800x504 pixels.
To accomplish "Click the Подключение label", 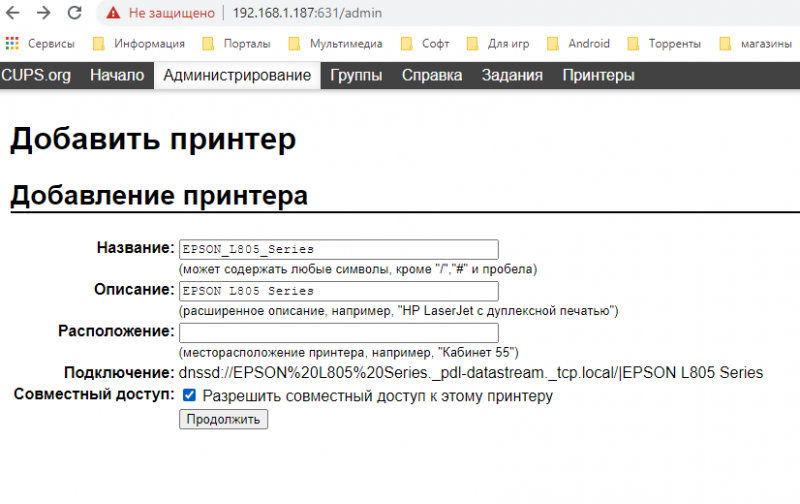I will pyautogui.click(x=119, y=373).
